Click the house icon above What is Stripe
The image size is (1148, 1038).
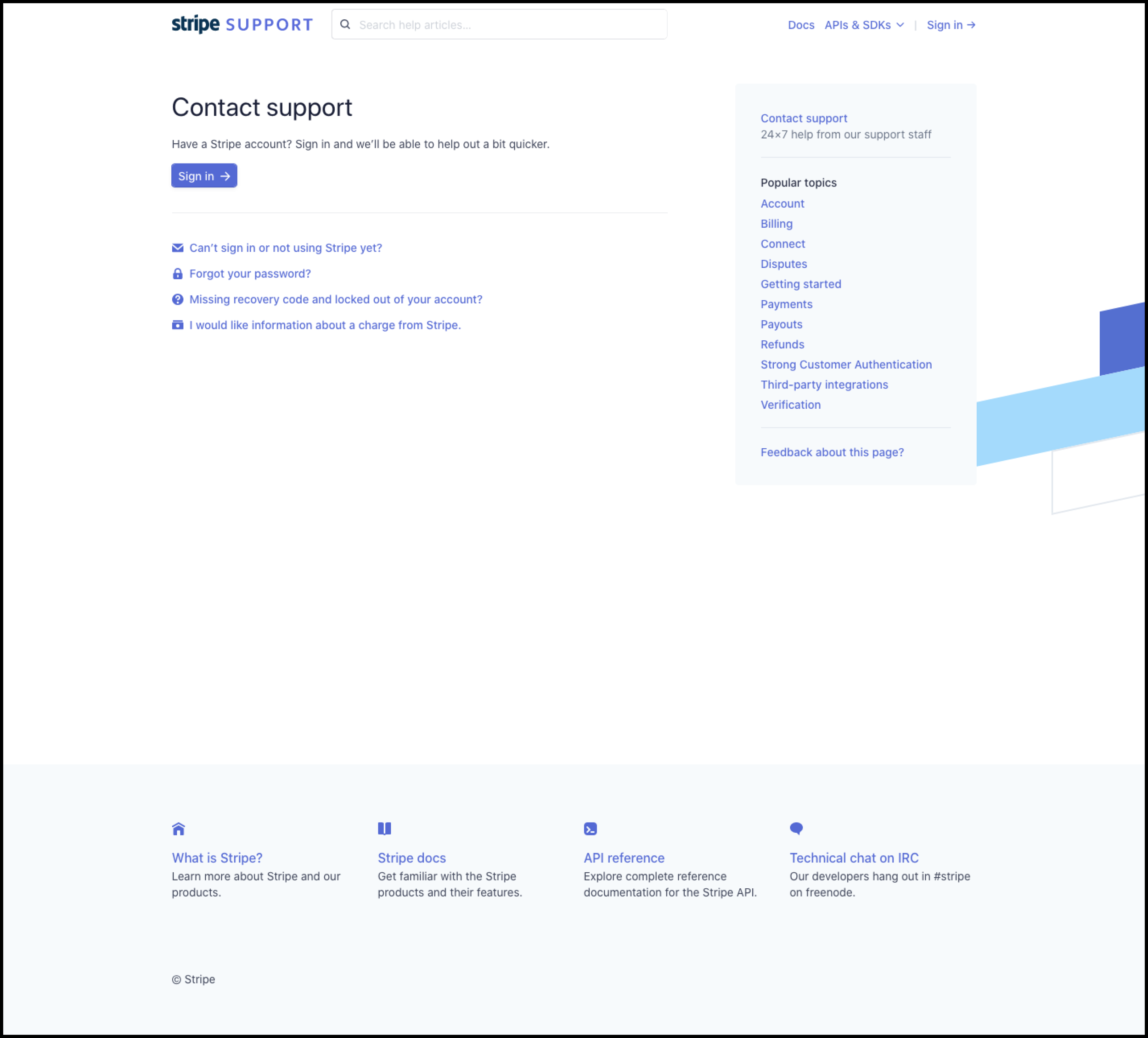pyautogui.click(x=178, y=829)
